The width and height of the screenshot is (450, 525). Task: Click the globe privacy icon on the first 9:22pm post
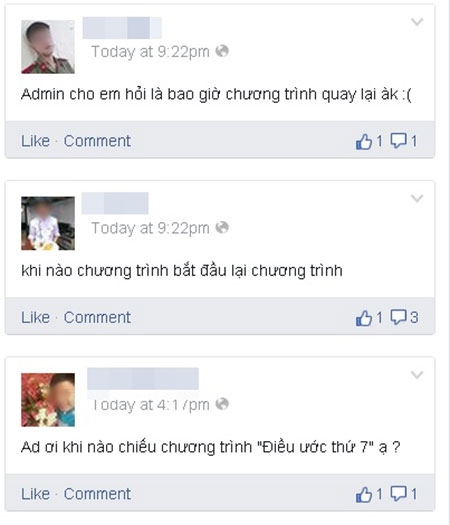coord(222,51)
